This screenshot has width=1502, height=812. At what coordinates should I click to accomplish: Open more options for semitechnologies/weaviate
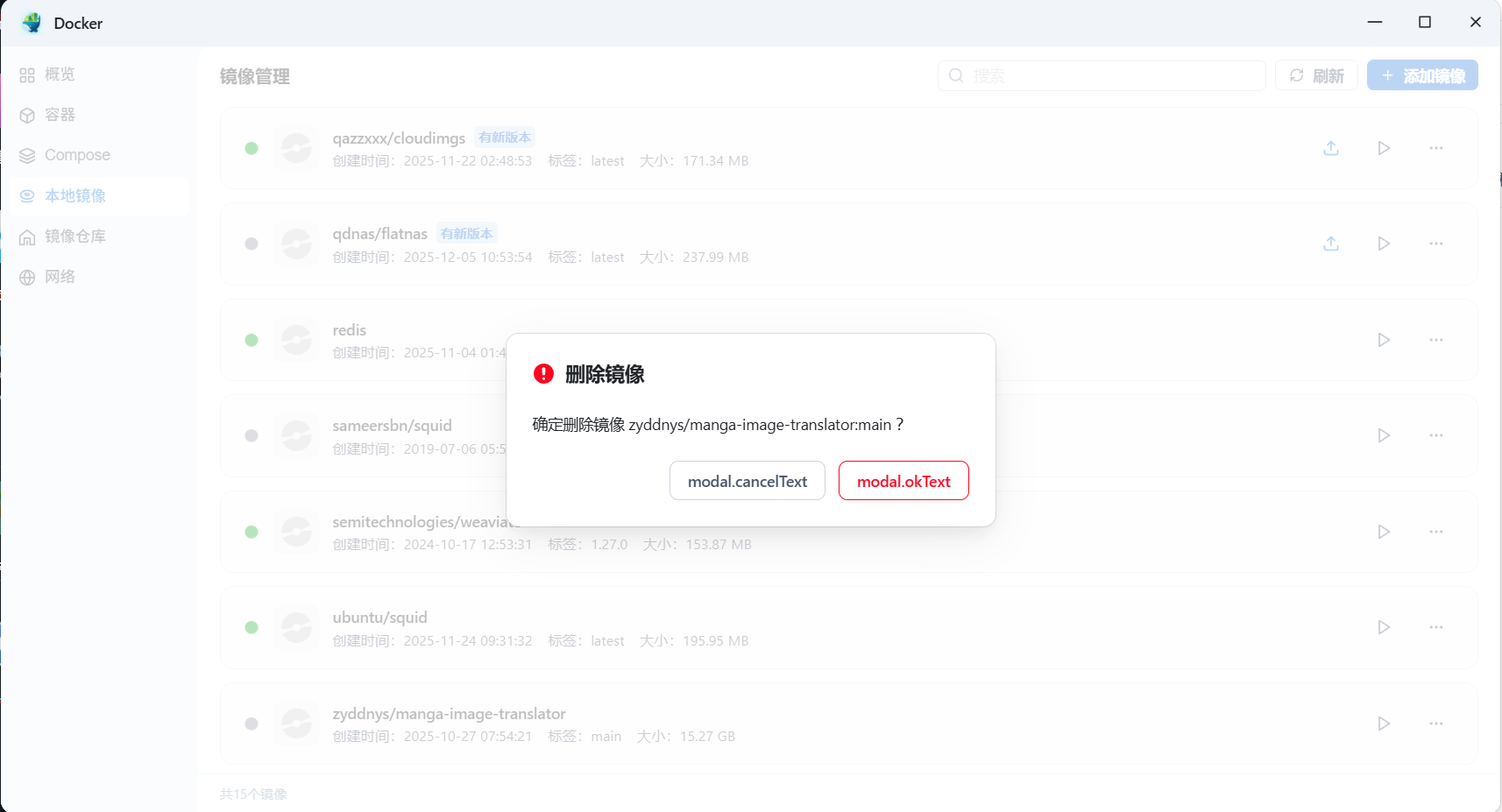tap(1436, 532)
